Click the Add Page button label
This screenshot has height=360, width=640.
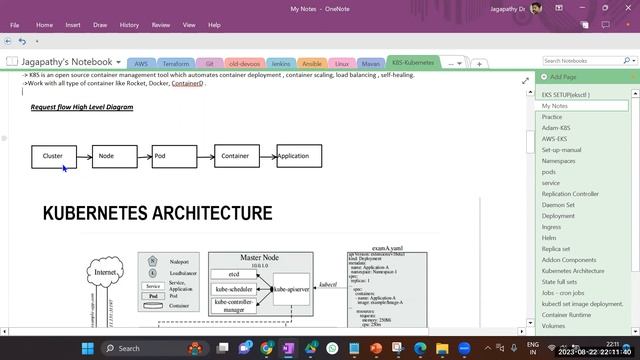(x=563, y=77)
